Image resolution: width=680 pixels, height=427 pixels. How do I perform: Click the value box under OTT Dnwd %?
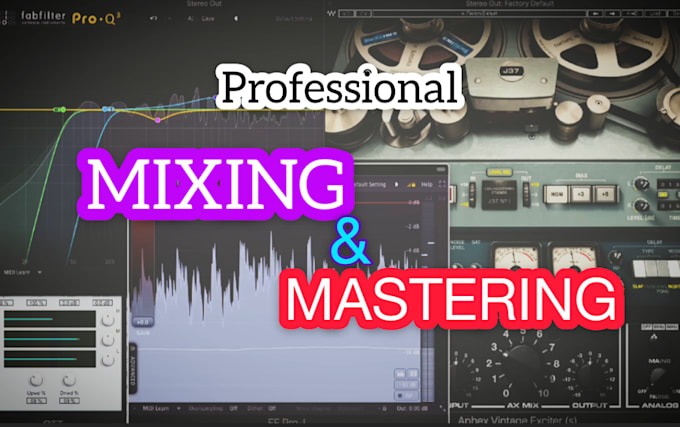(x=69, y=401)
